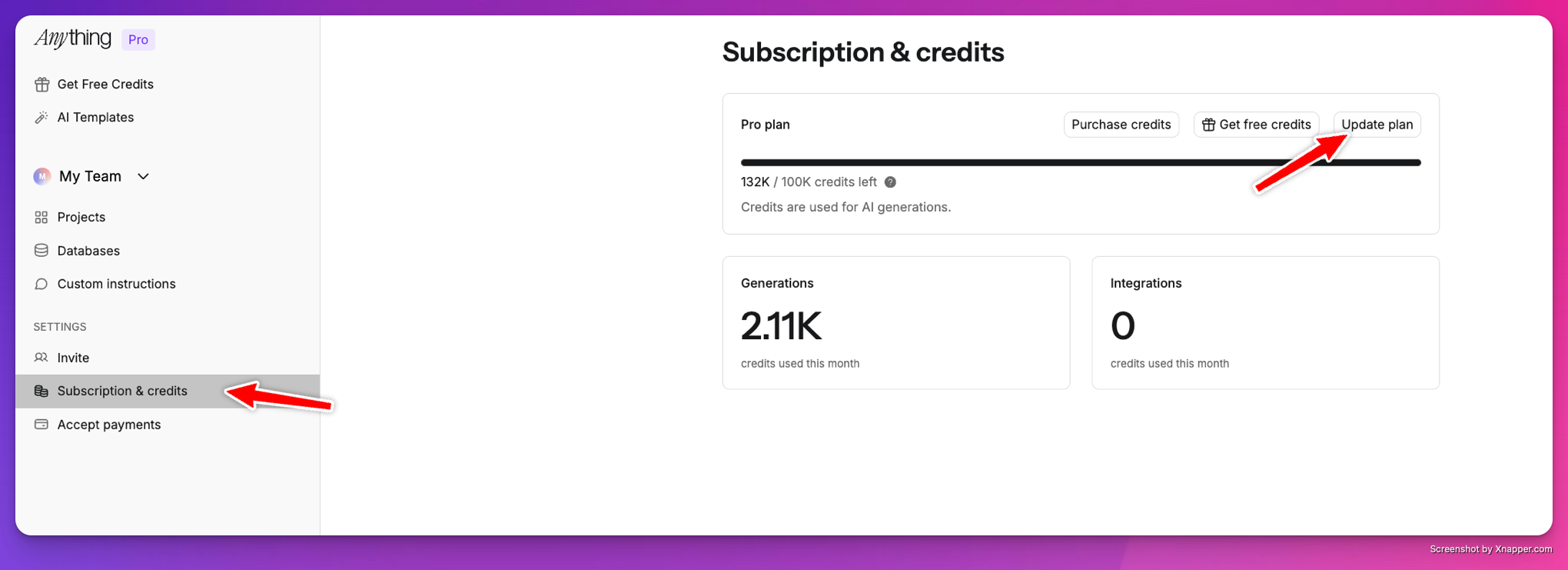Viewport: 1568px width, 570px height.
Task: Click the Custom instructions chat bubble icon
Action: (x=42, y=284)
